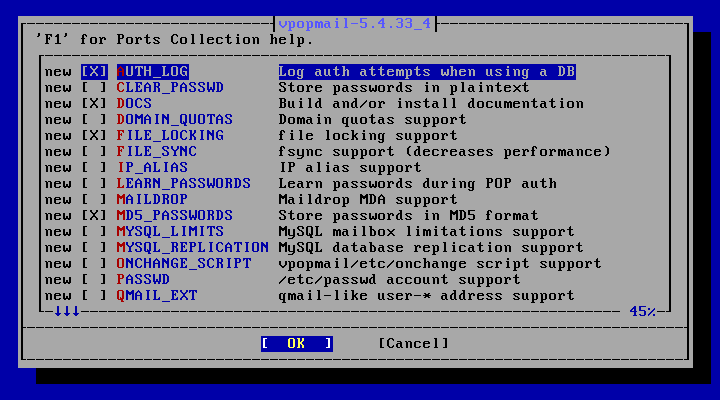The image size is (720, 400).
Task: Select the FILE_LOCKING option name
Action: pos(170,135)
